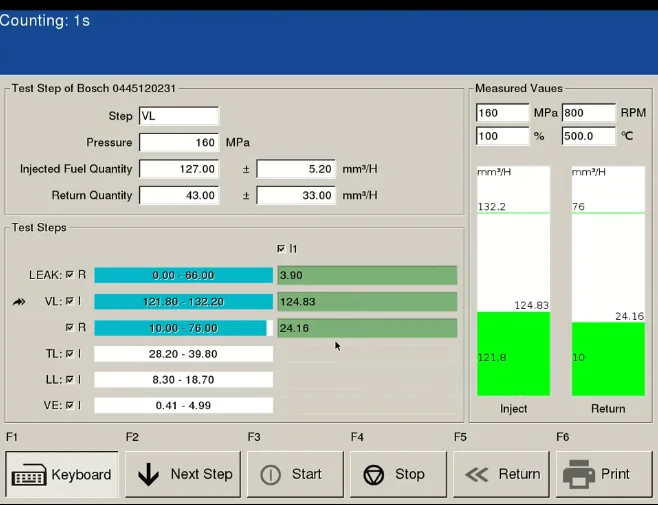Click the Next Step button
Viewport: 658px width, 505px height.
pyautogui.click(x=183, y=474)
